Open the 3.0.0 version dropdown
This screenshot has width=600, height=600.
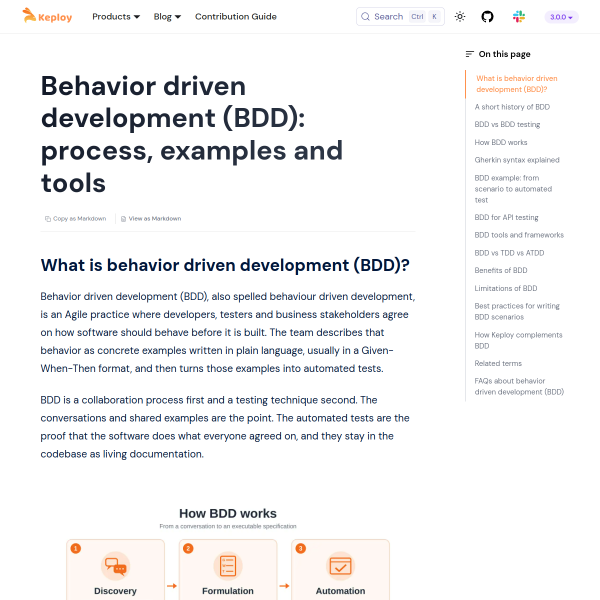coord(561,17)
